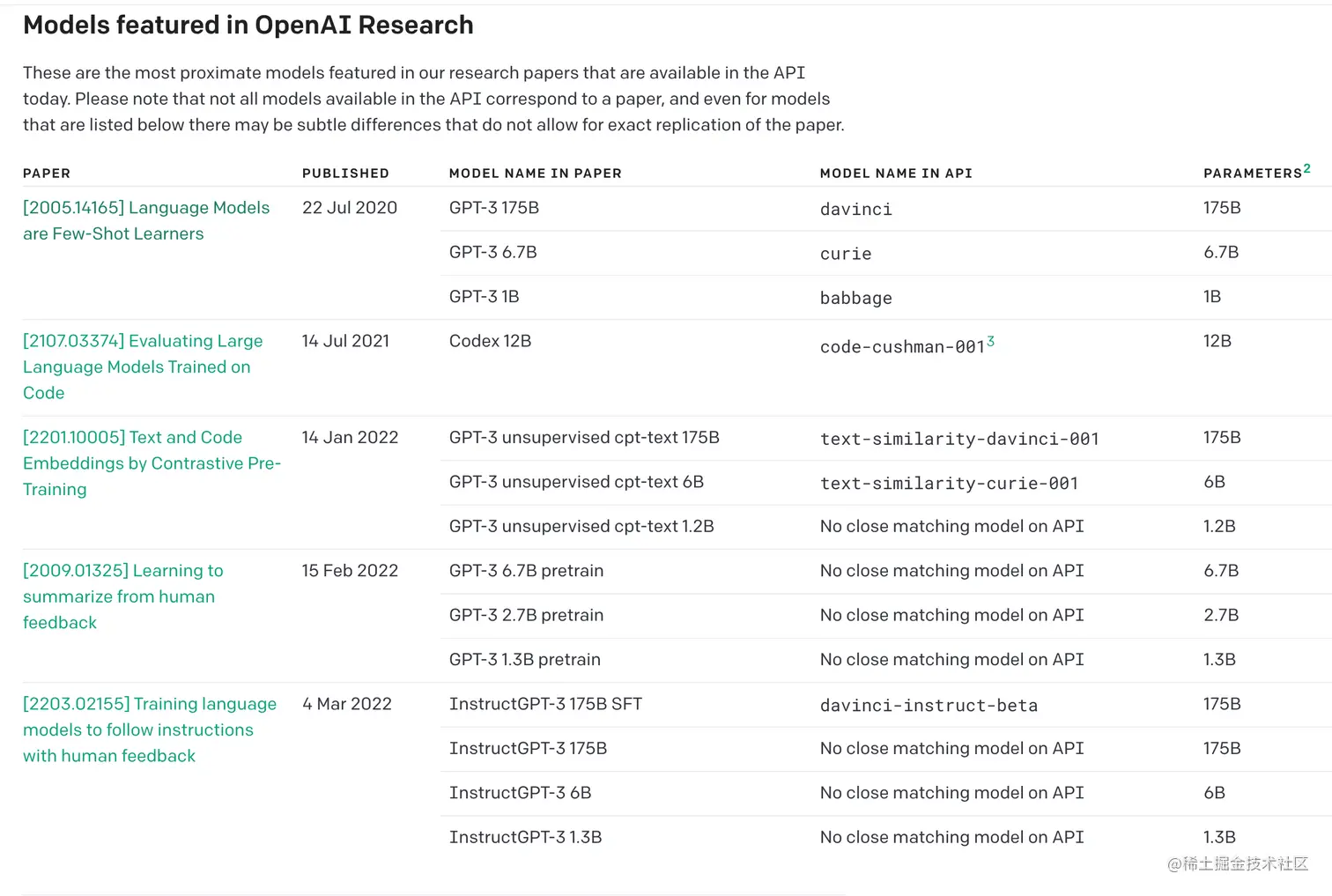1332x896 pixels.
Task: Click the GPT-3 2.7B pretrain cell
Action: click(527, 615)
